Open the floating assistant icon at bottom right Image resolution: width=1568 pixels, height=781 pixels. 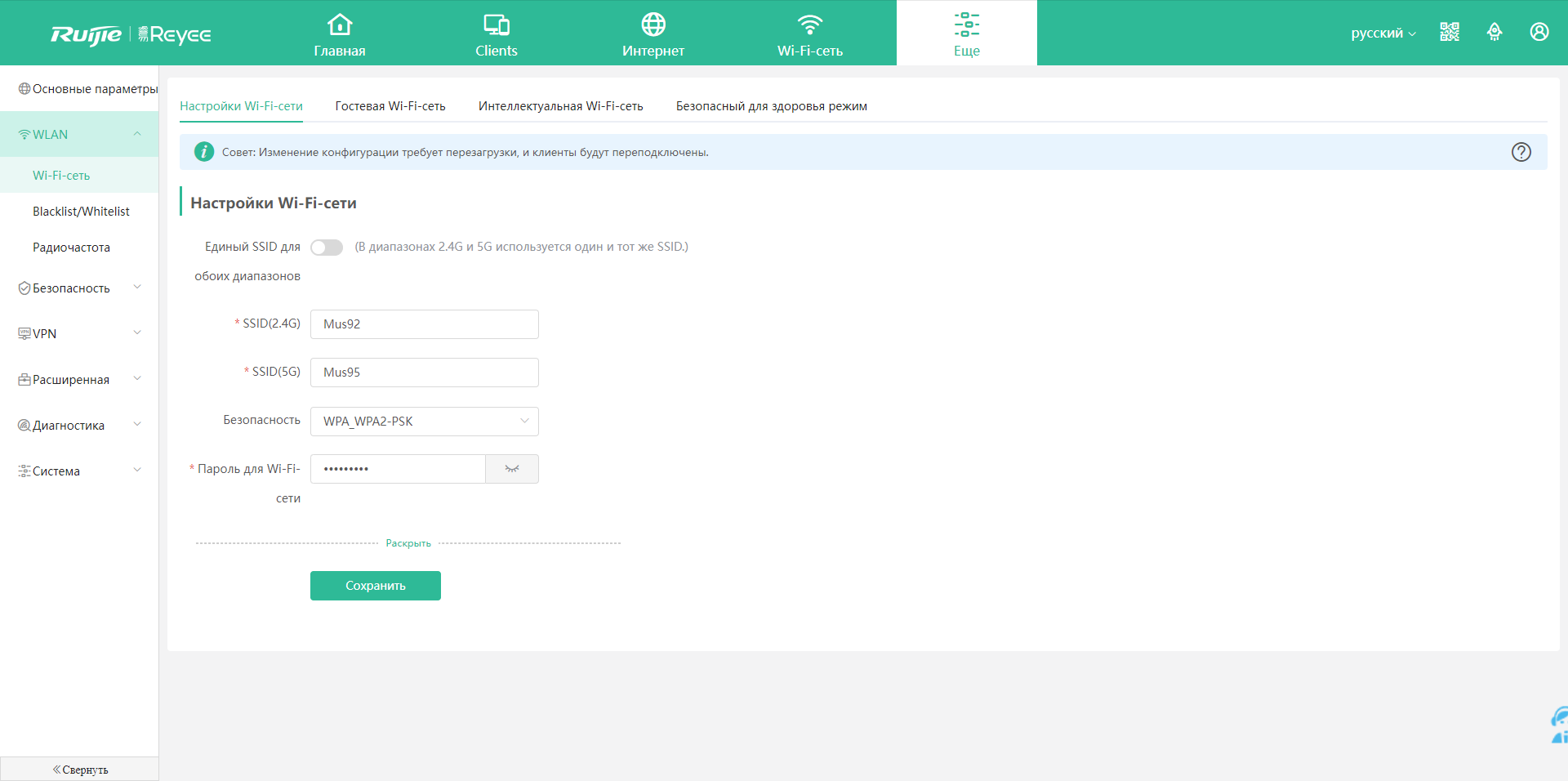[x=1559, y=725]
